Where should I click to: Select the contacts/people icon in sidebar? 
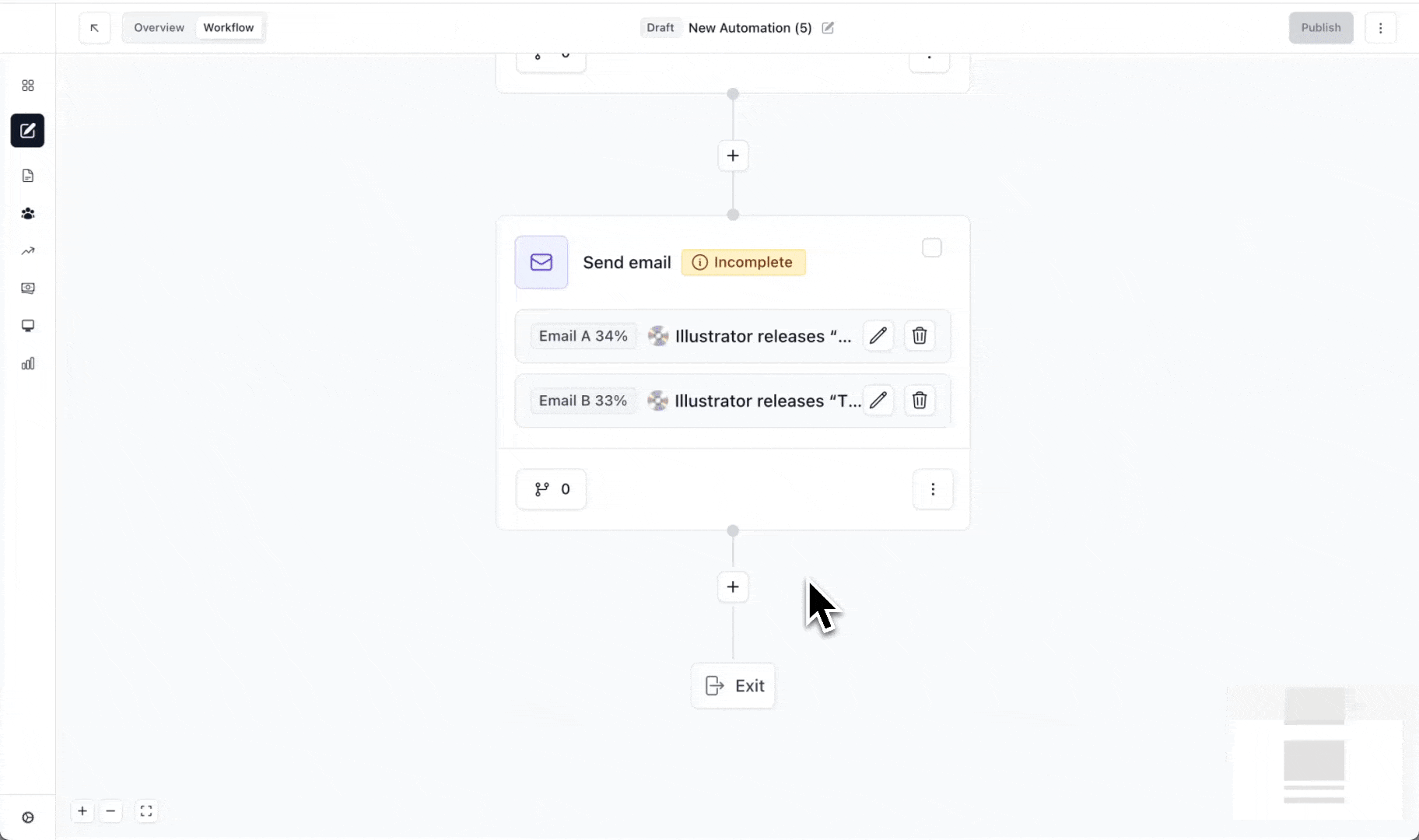click(28, 213)
